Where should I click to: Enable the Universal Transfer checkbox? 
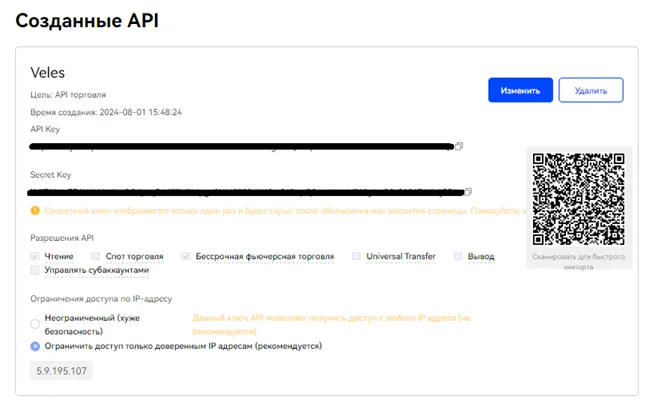[x=356, y=256]
